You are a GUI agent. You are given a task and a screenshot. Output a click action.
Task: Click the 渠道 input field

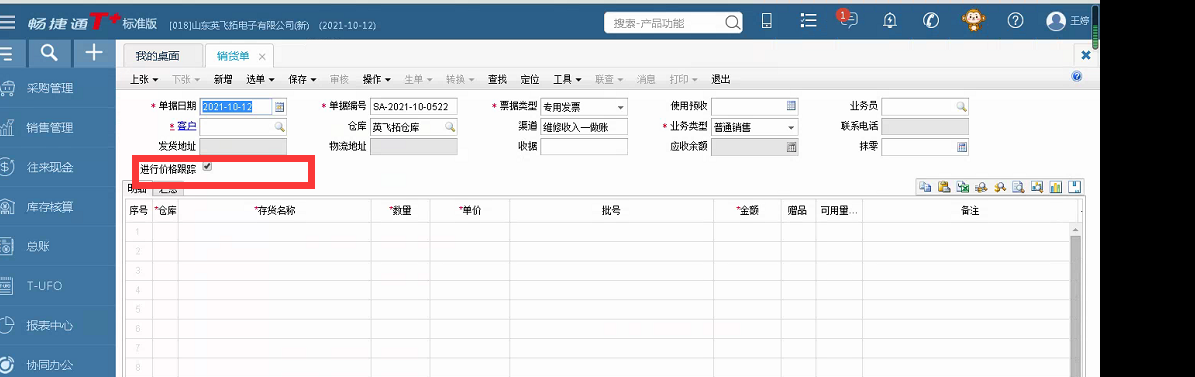(584, 127)
